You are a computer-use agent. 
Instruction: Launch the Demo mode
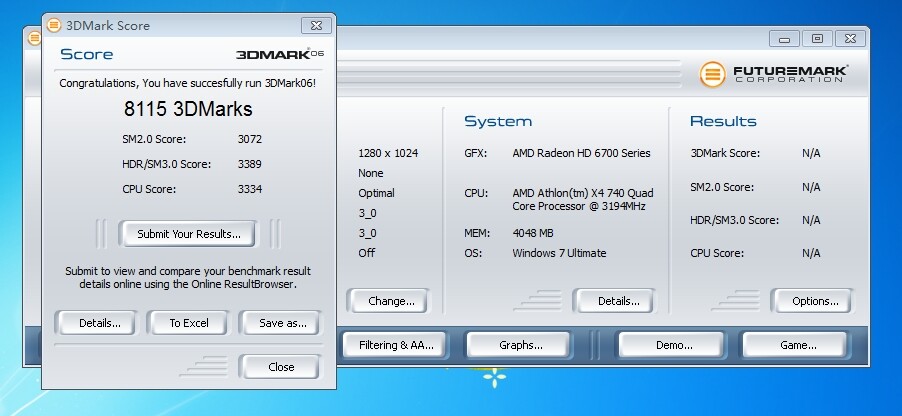[672, 345]
